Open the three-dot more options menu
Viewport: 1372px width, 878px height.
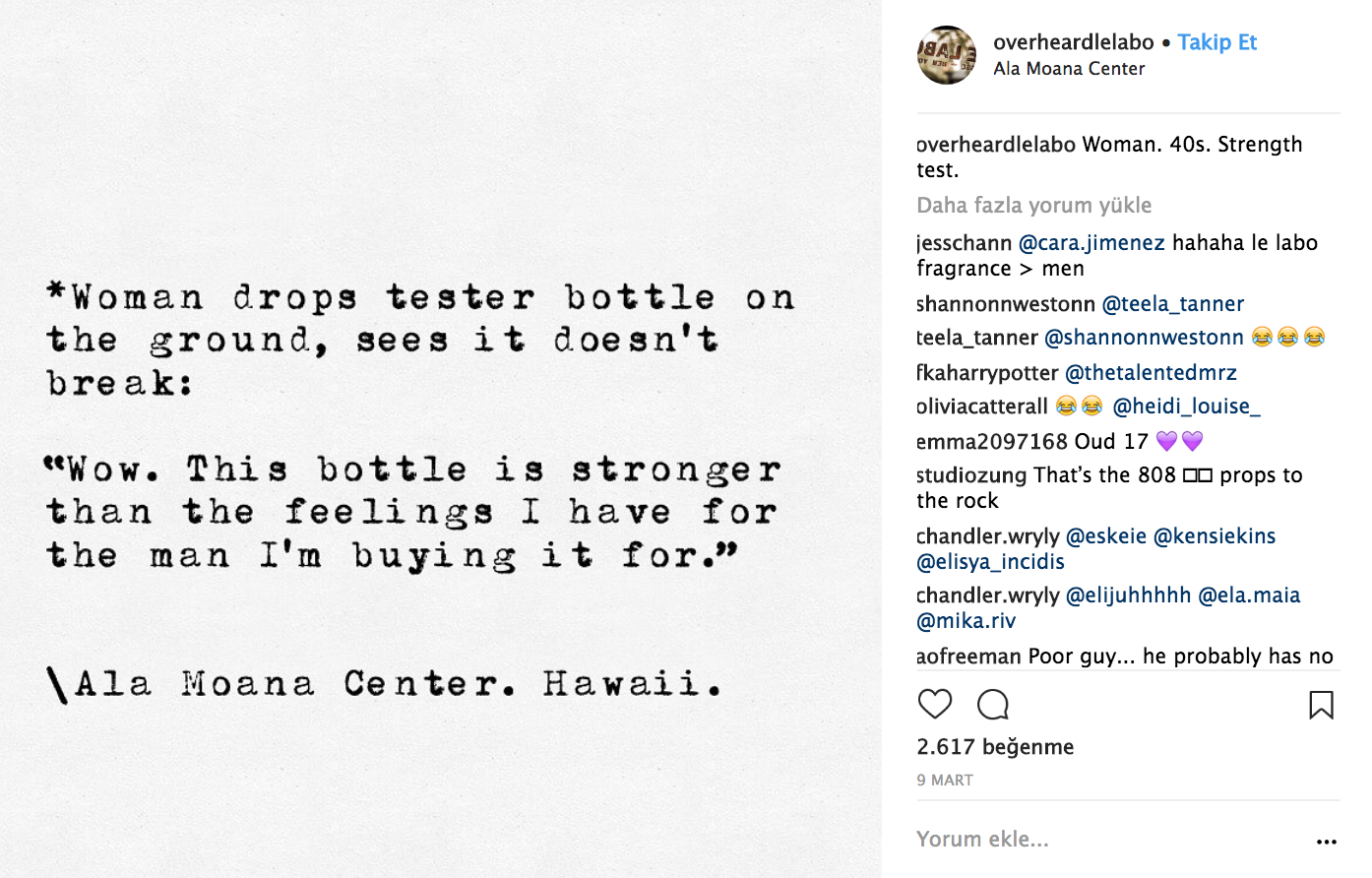[x=1327, y=842]
